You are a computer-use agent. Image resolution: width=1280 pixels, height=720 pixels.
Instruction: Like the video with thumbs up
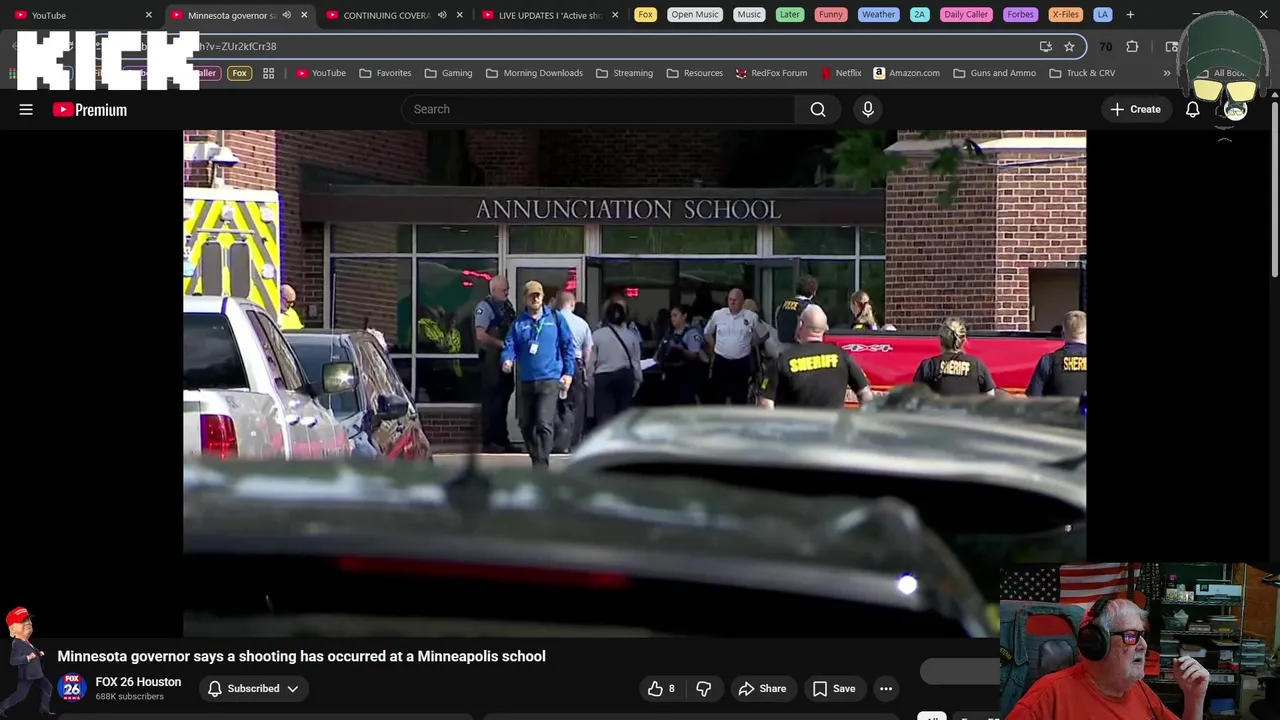(x=663, y=688)
